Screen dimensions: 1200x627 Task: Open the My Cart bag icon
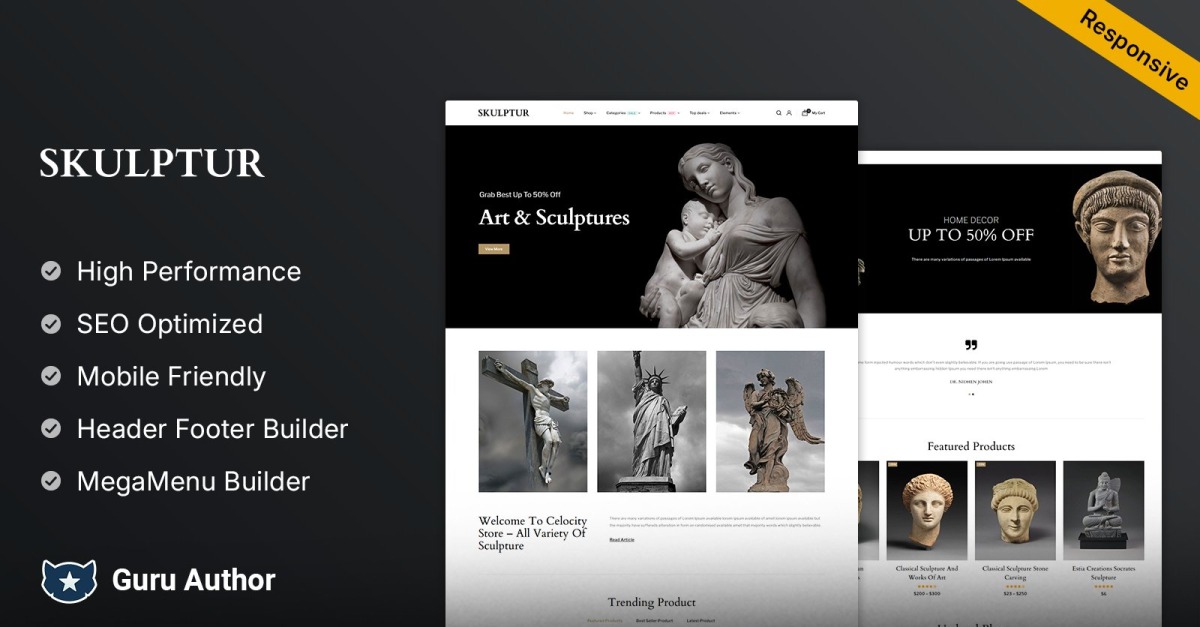point(805,113)
